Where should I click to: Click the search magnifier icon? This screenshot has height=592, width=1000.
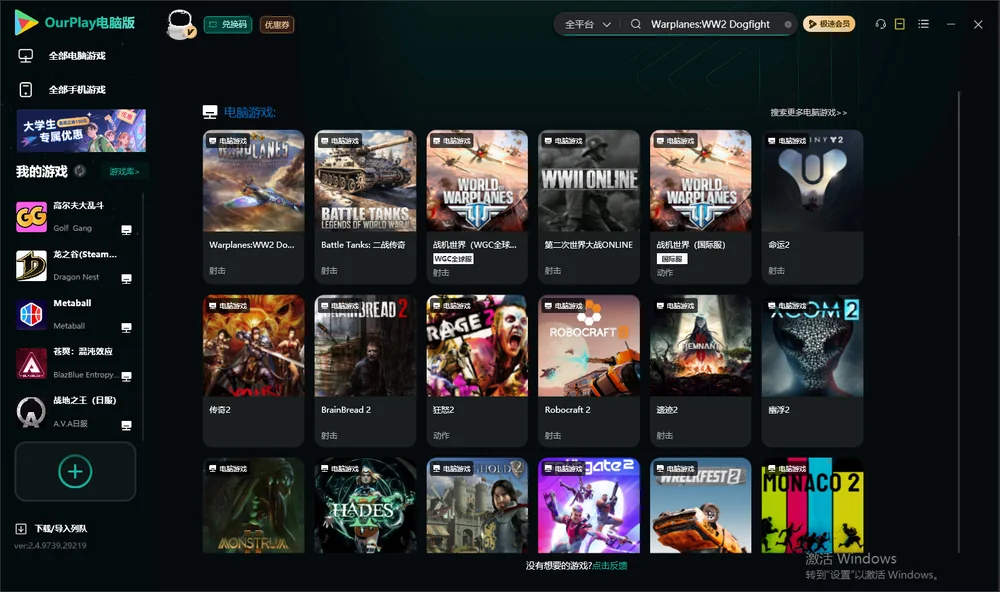(636, 24)
